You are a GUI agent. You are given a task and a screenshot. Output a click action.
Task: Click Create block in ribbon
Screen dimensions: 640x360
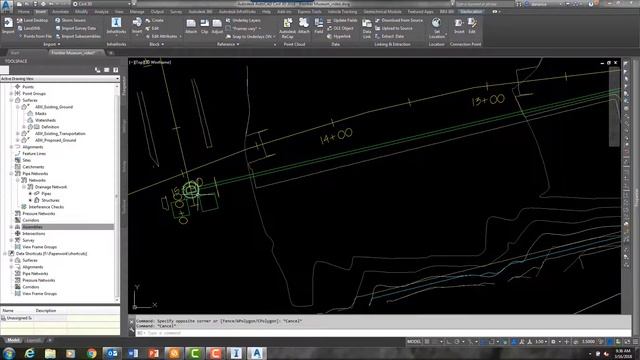click(x=154, y=20)
